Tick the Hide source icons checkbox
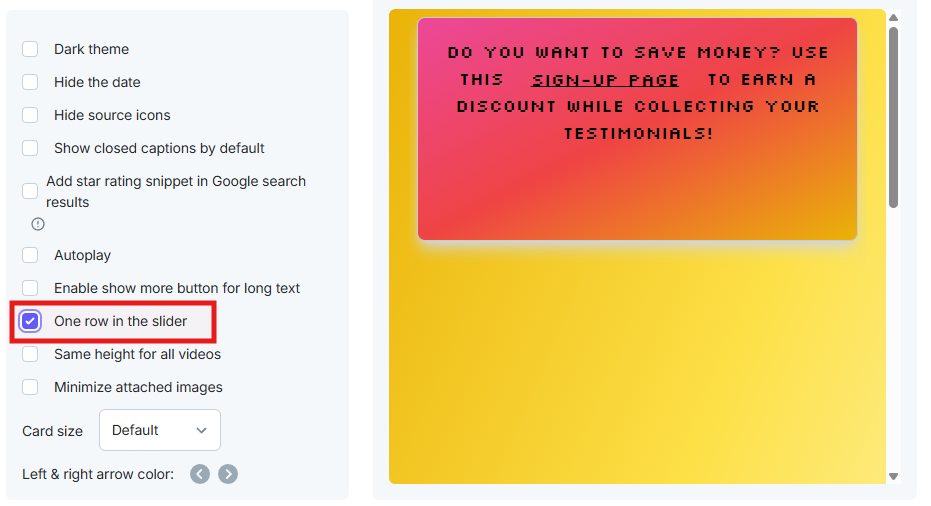The height and width of the screenshot is (506, 931). coord(30,115)
